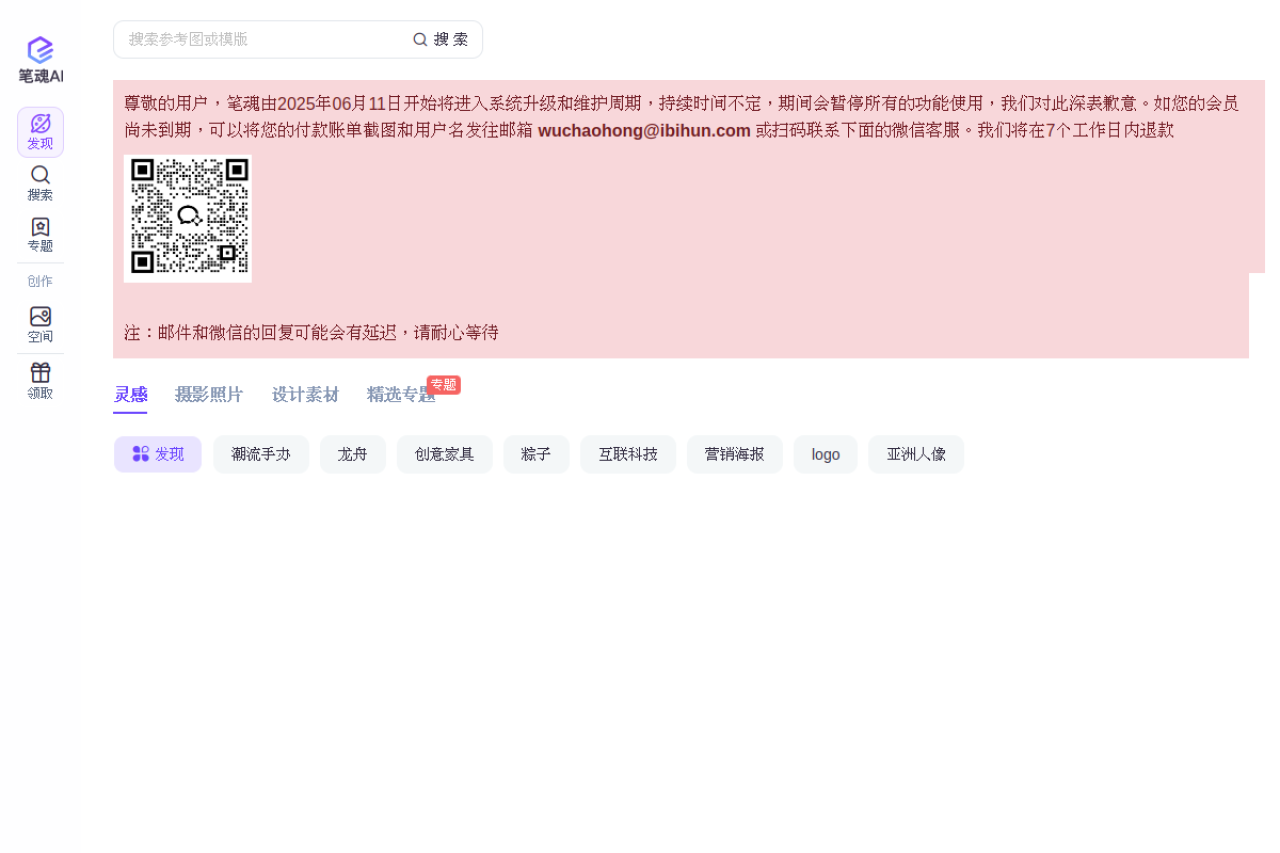Click the WeChat customer service QR code
The image size is (1280, 853).
pyautogui.click(x=188, y=218)
